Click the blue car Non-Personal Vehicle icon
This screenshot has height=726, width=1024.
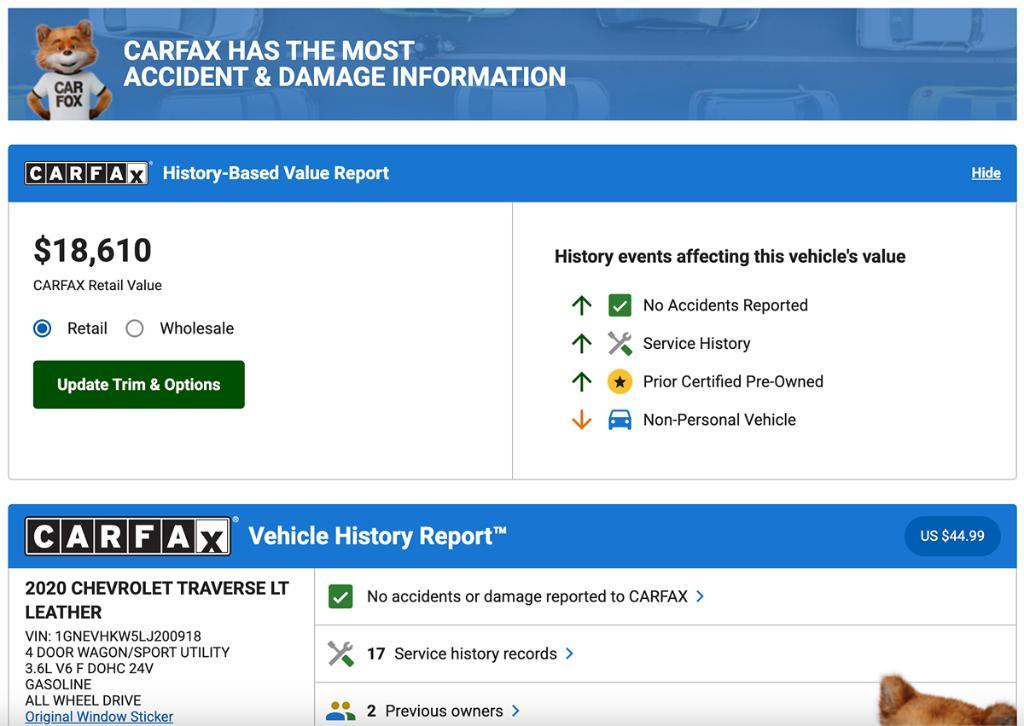click(x=620, y=420)
